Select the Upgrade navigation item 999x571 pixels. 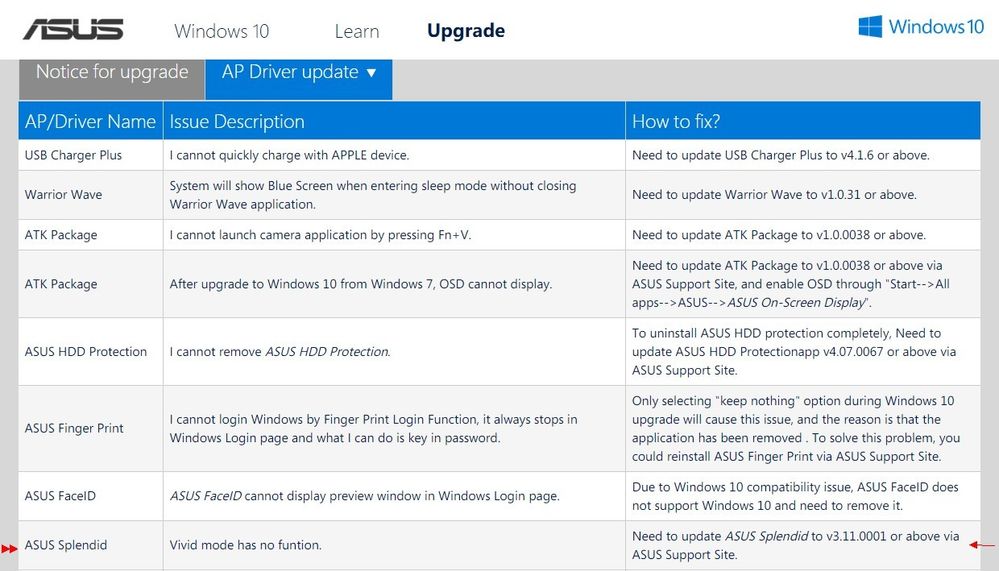[x=465, y=31]
